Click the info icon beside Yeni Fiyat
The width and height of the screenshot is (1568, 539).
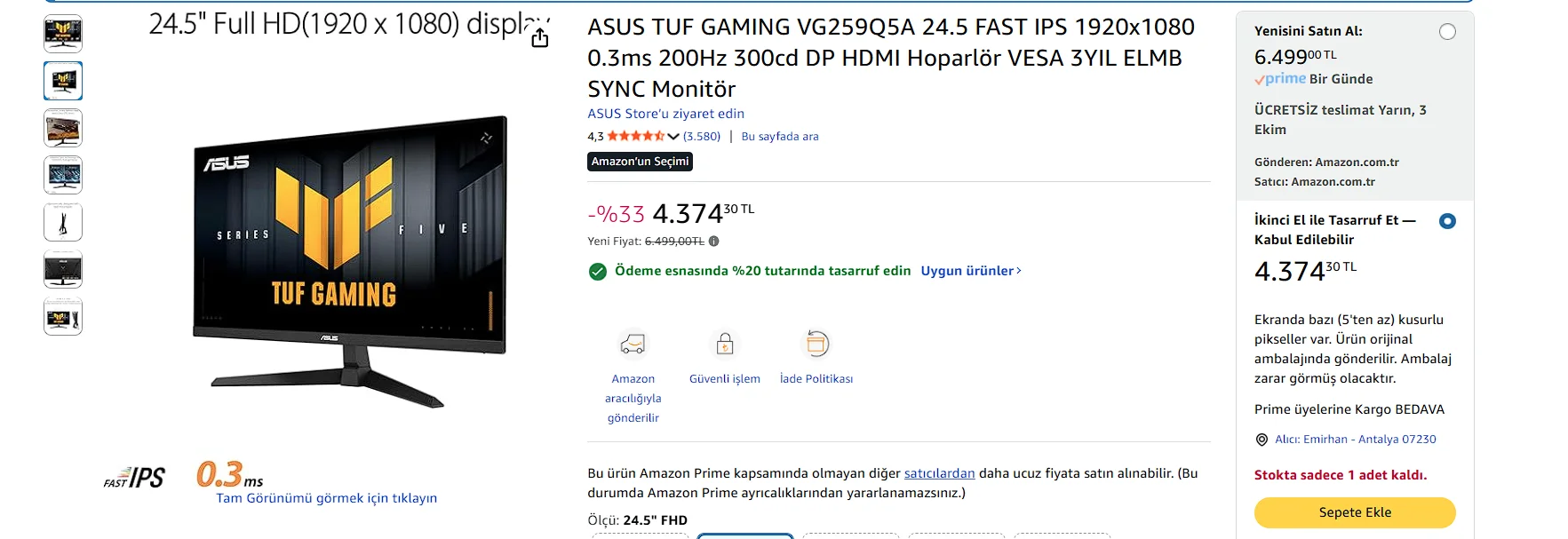[714, 242]
